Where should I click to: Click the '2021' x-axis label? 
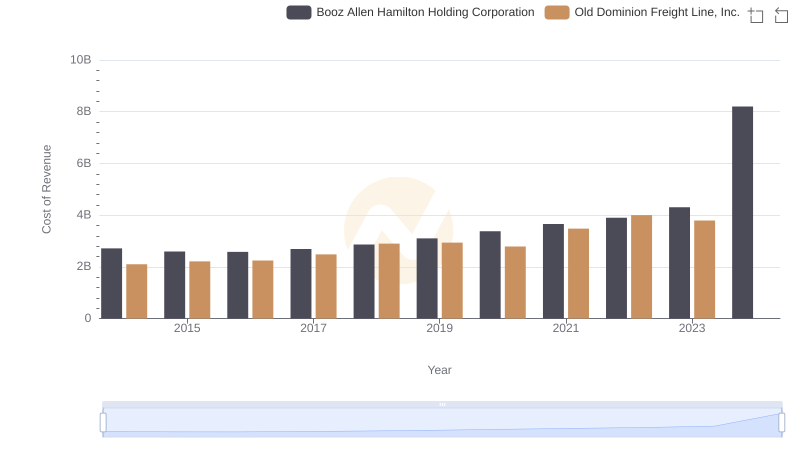(566, 328)
